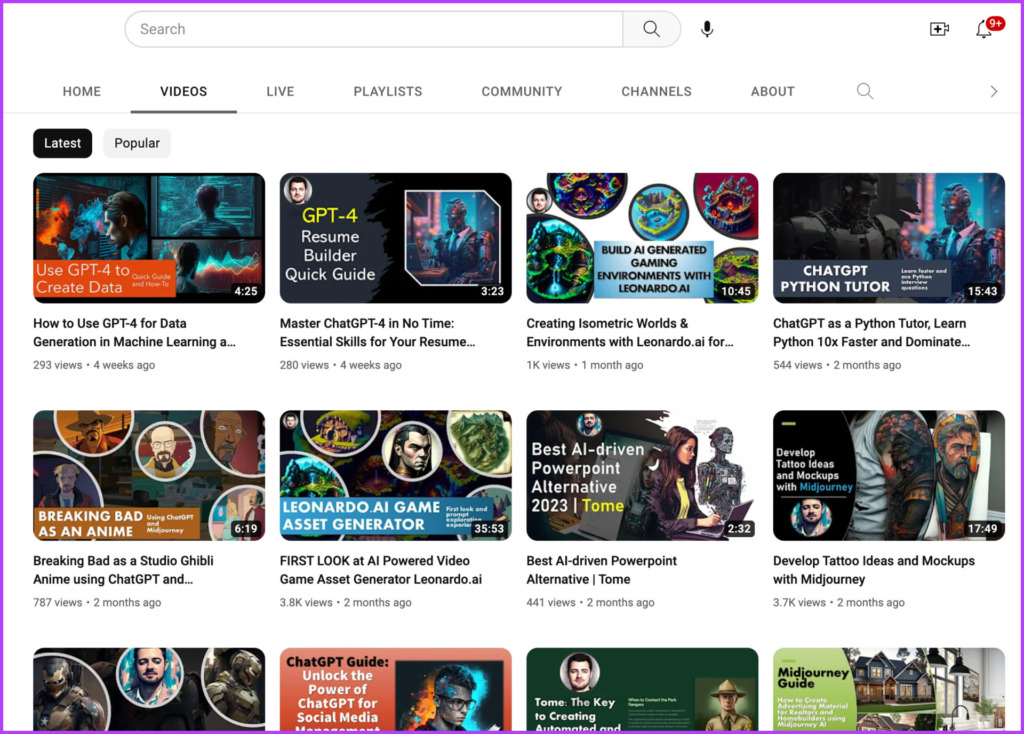The height and width of the screenshot is (734, 1024).
Task: Open the ChatGPT Python Tutor thumbnail
Action: pyautogui.click(x=889, y=238)
